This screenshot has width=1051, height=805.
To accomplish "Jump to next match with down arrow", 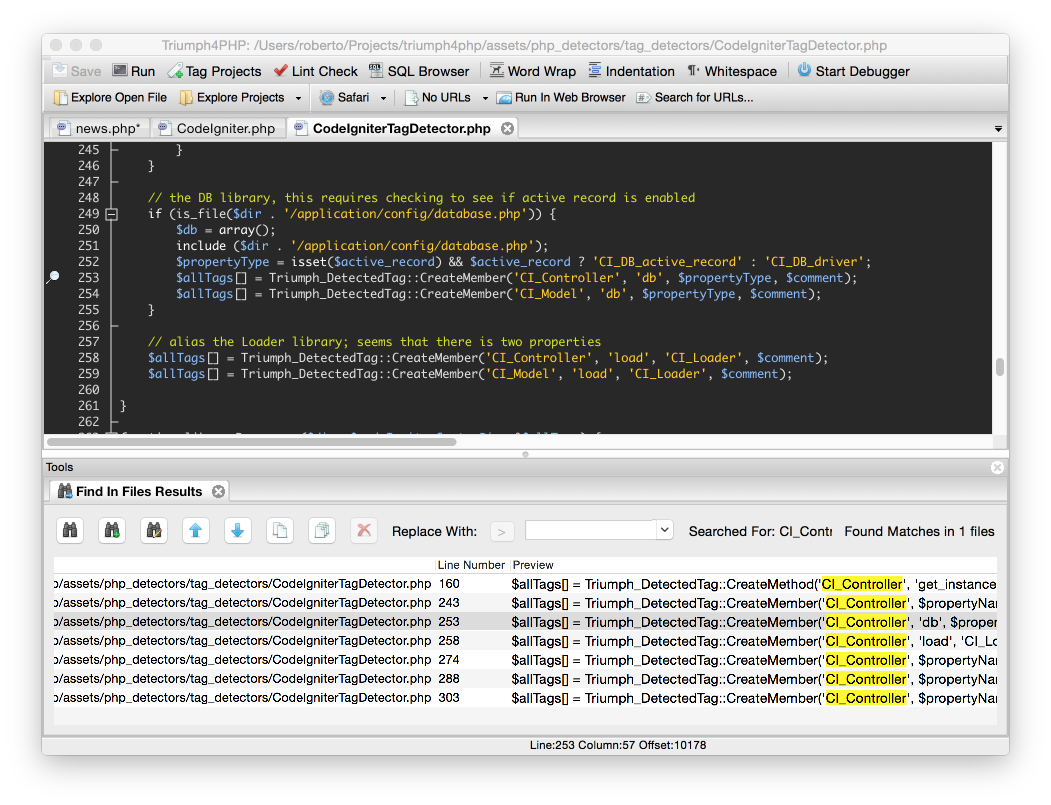I will pos(238,531).
